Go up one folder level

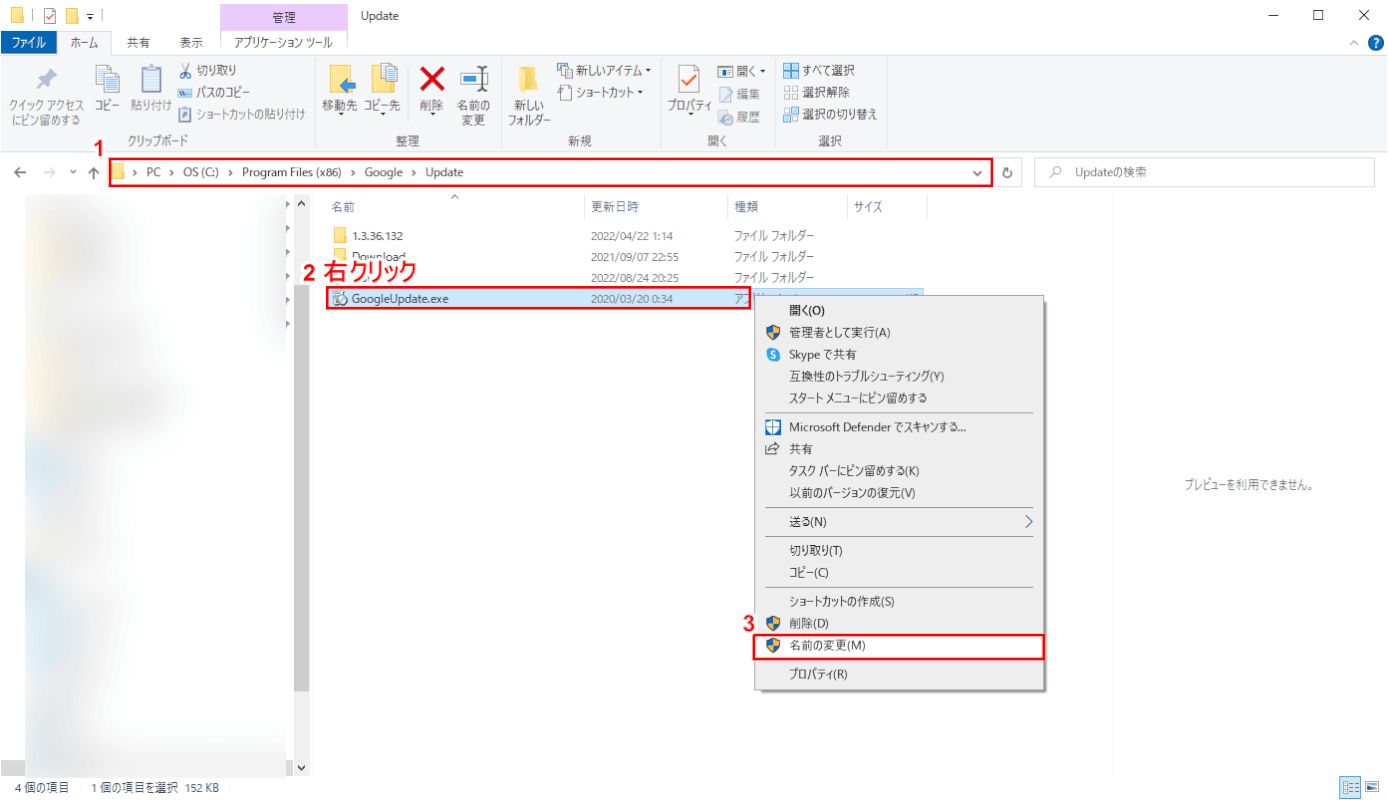pos(94,172)
